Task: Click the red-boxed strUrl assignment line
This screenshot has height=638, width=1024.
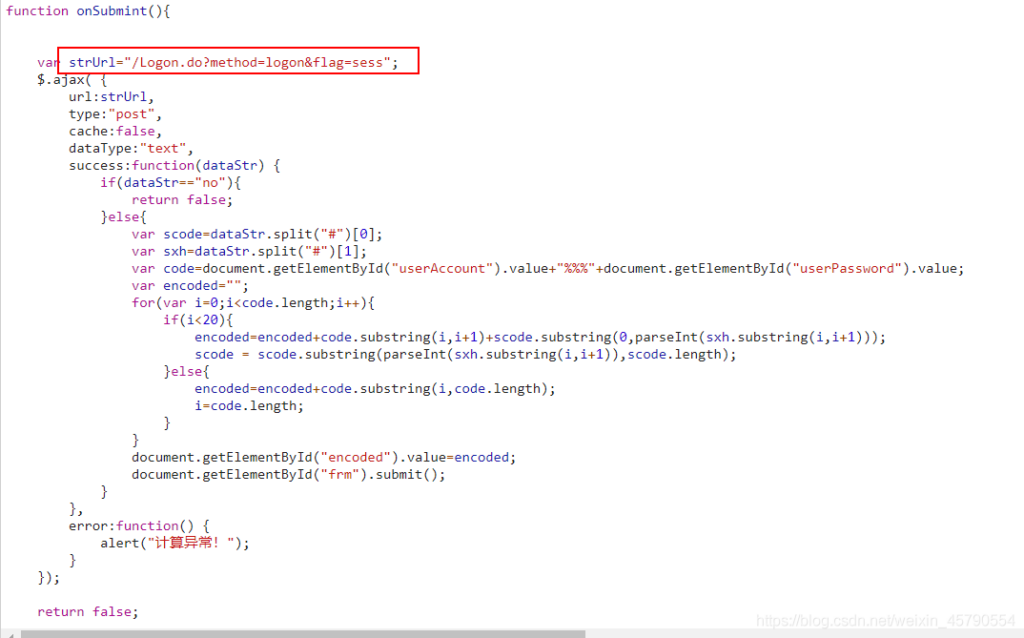Action: click(238, 62)
